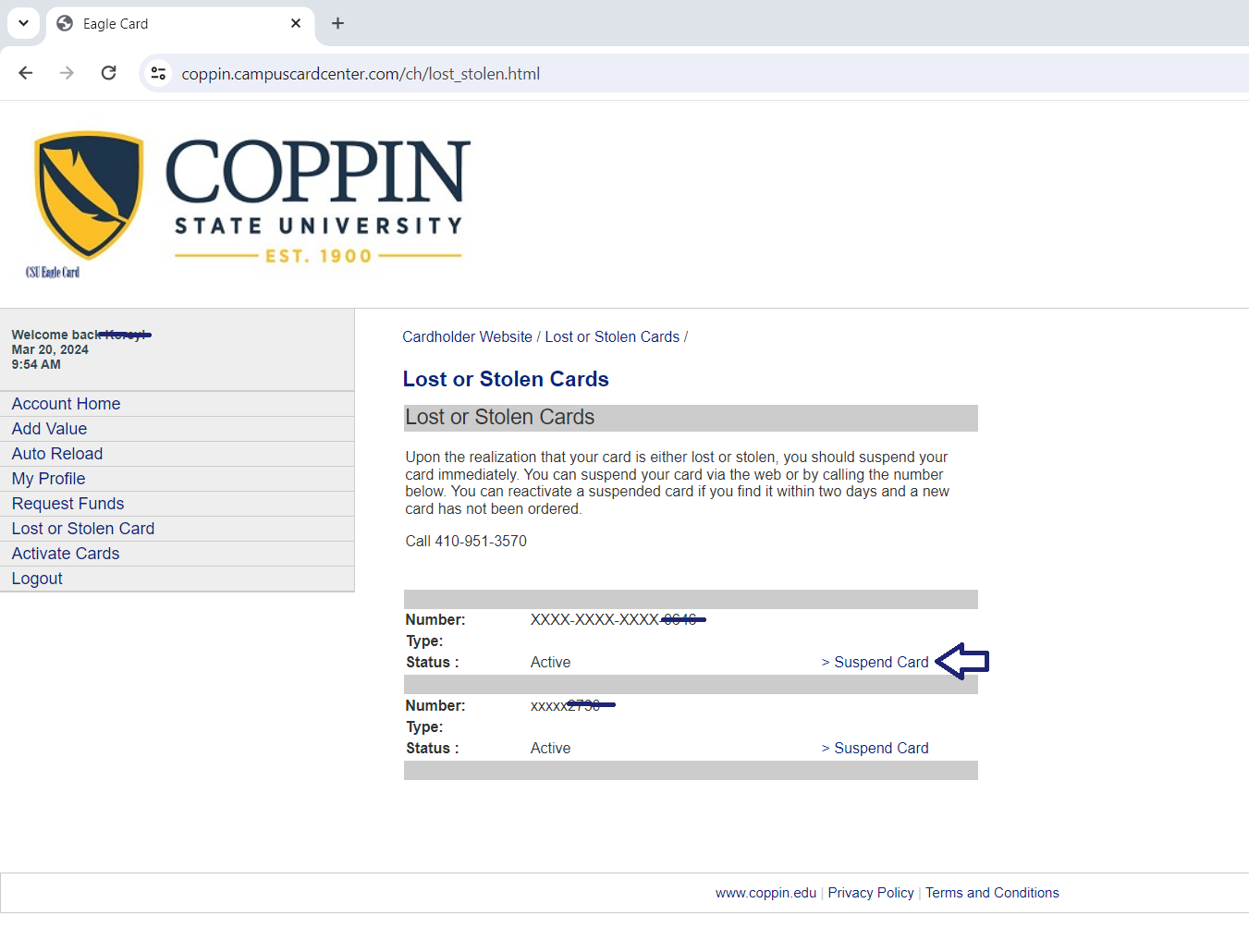The width and height of the screenshot is (1249, 952).
Task: Open Request Funds in sidebar
Action: coord(67,504)
